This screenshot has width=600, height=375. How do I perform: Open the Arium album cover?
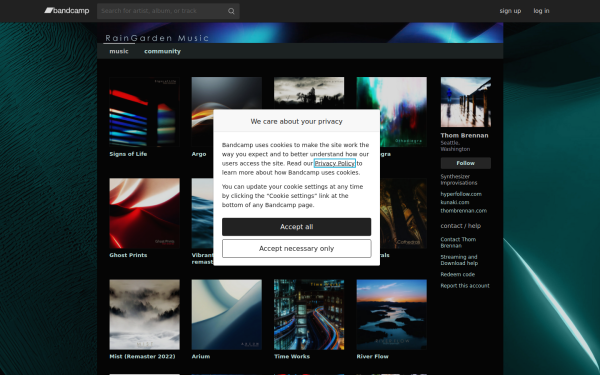tap(227, 314)
